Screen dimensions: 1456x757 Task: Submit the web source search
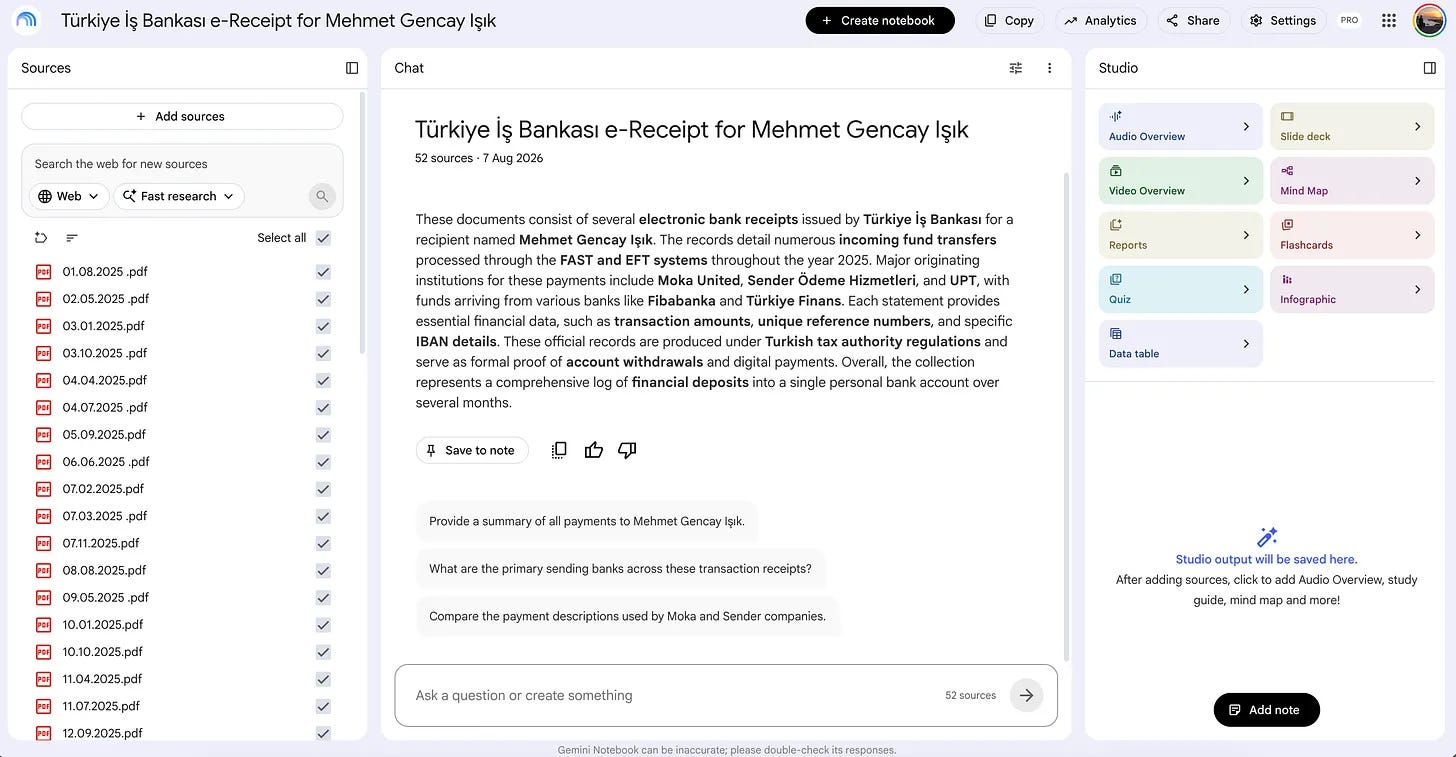(322, 196)
